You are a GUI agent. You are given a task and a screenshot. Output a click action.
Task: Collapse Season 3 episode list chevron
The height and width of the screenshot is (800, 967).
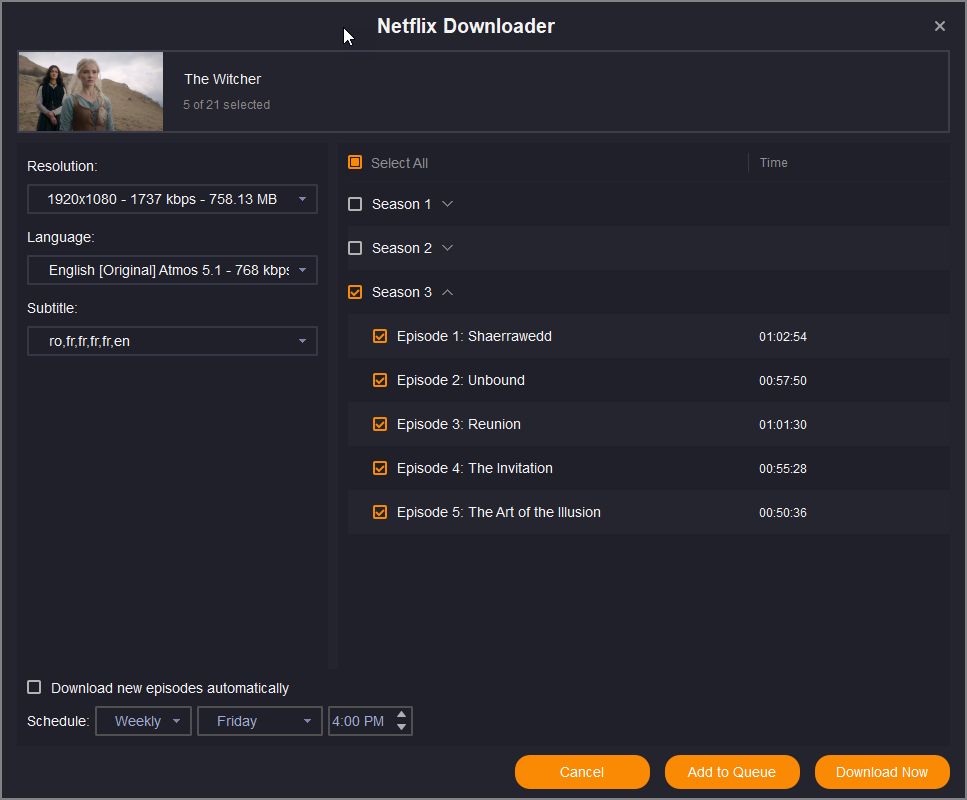(x=447, y=292)
